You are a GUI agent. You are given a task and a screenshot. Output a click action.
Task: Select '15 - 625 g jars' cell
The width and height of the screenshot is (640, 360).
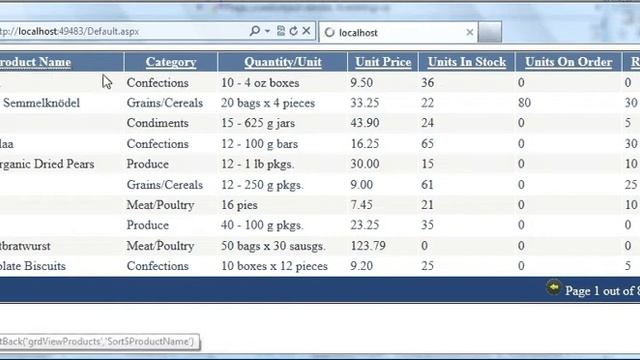tap(258, 123)
